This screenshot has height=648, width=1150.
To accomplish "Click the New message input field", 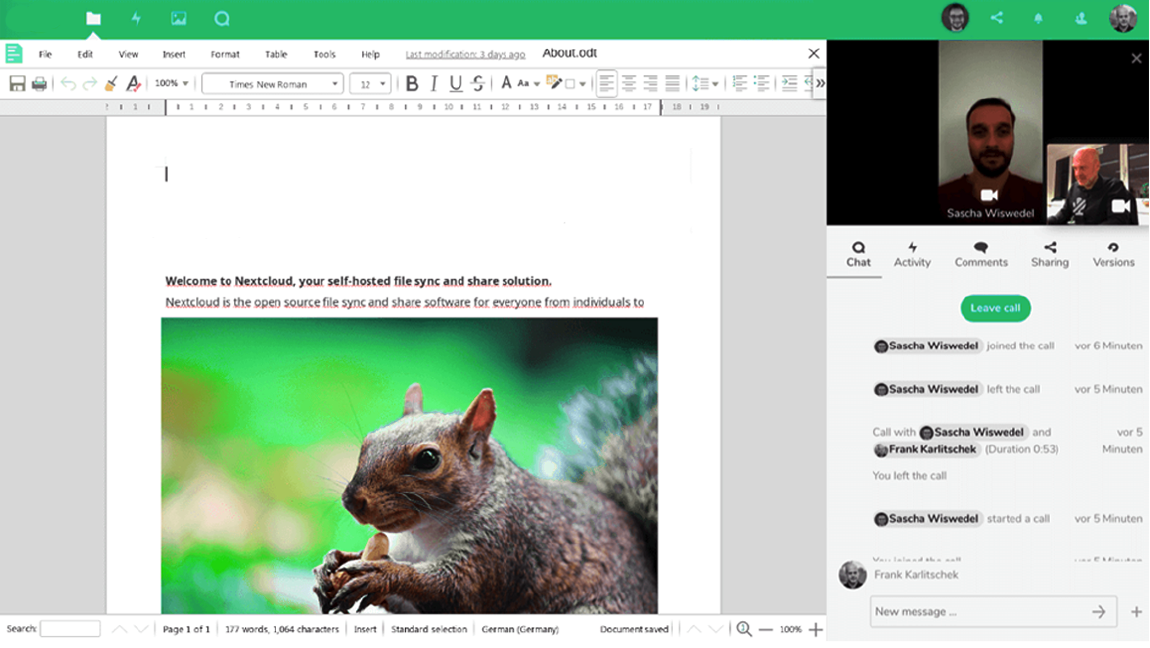I will pos(975,612).
